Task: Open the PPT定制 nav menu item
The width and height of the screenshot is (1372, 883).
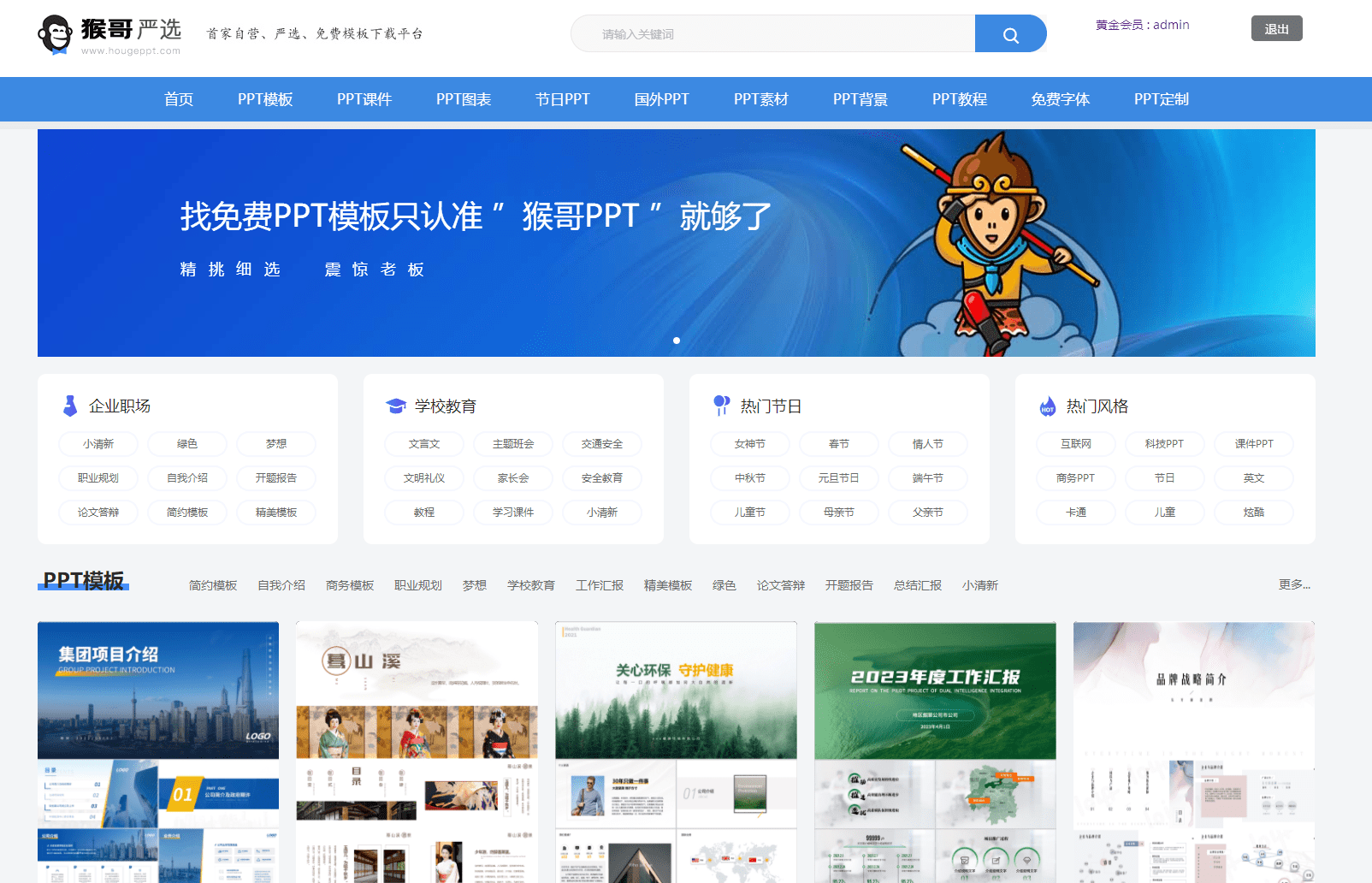Action: point(1162,99)
